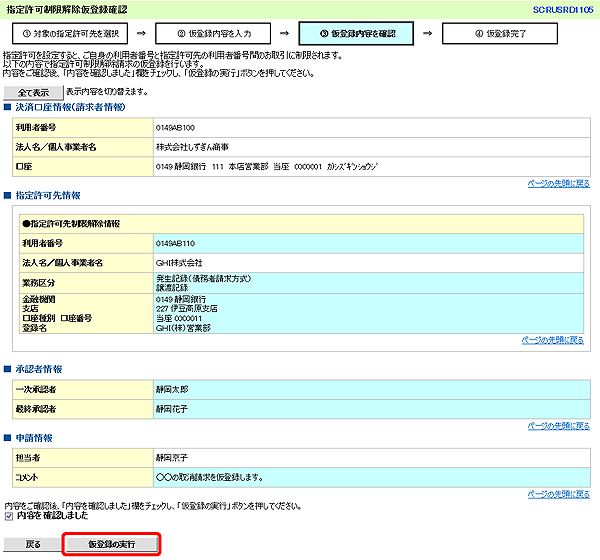Image resolution: width=600 pixels, height=560 pixels.
Task: Click the 指定許可先情報 section heading
Action: click(48, 196)
